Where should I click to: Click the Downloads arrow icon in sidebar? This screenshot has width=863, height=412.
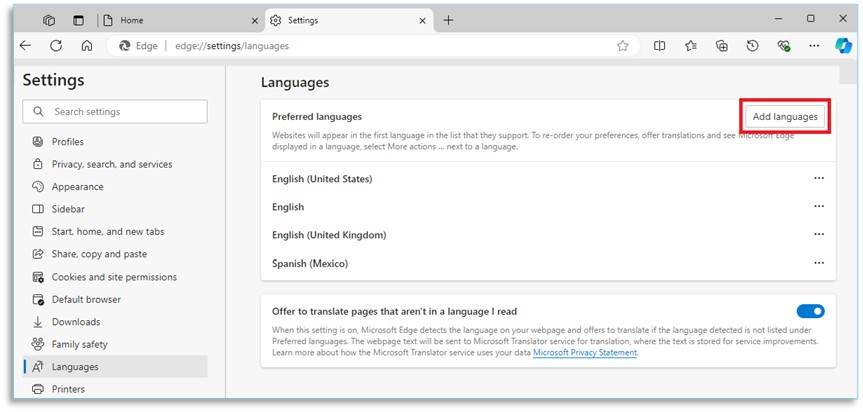click(x=37, y=322)
